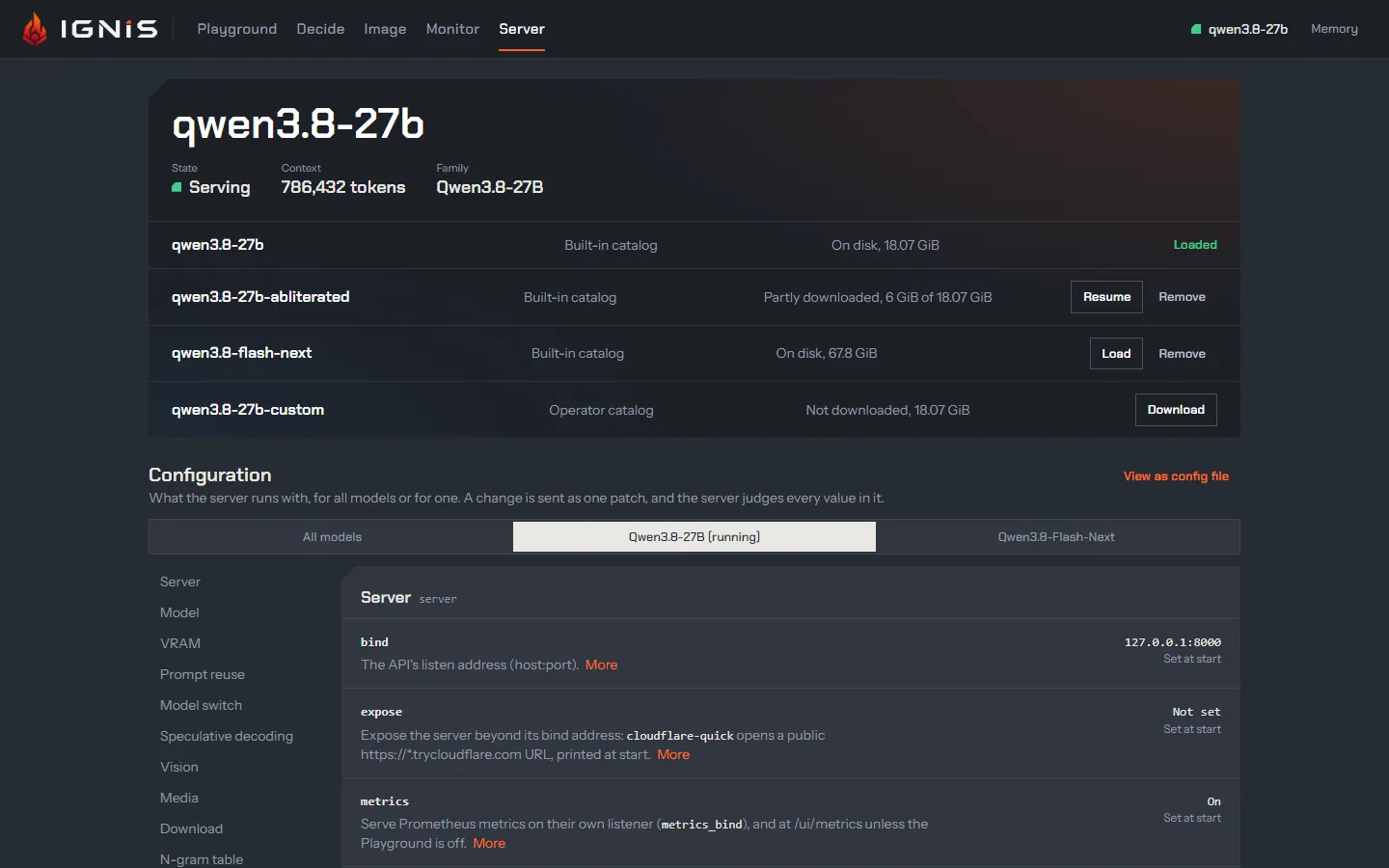Viewport: 1389px width, 868px height.
Task: Click the bind value 127.0.0.1:8000
Action: point(1173,642)
